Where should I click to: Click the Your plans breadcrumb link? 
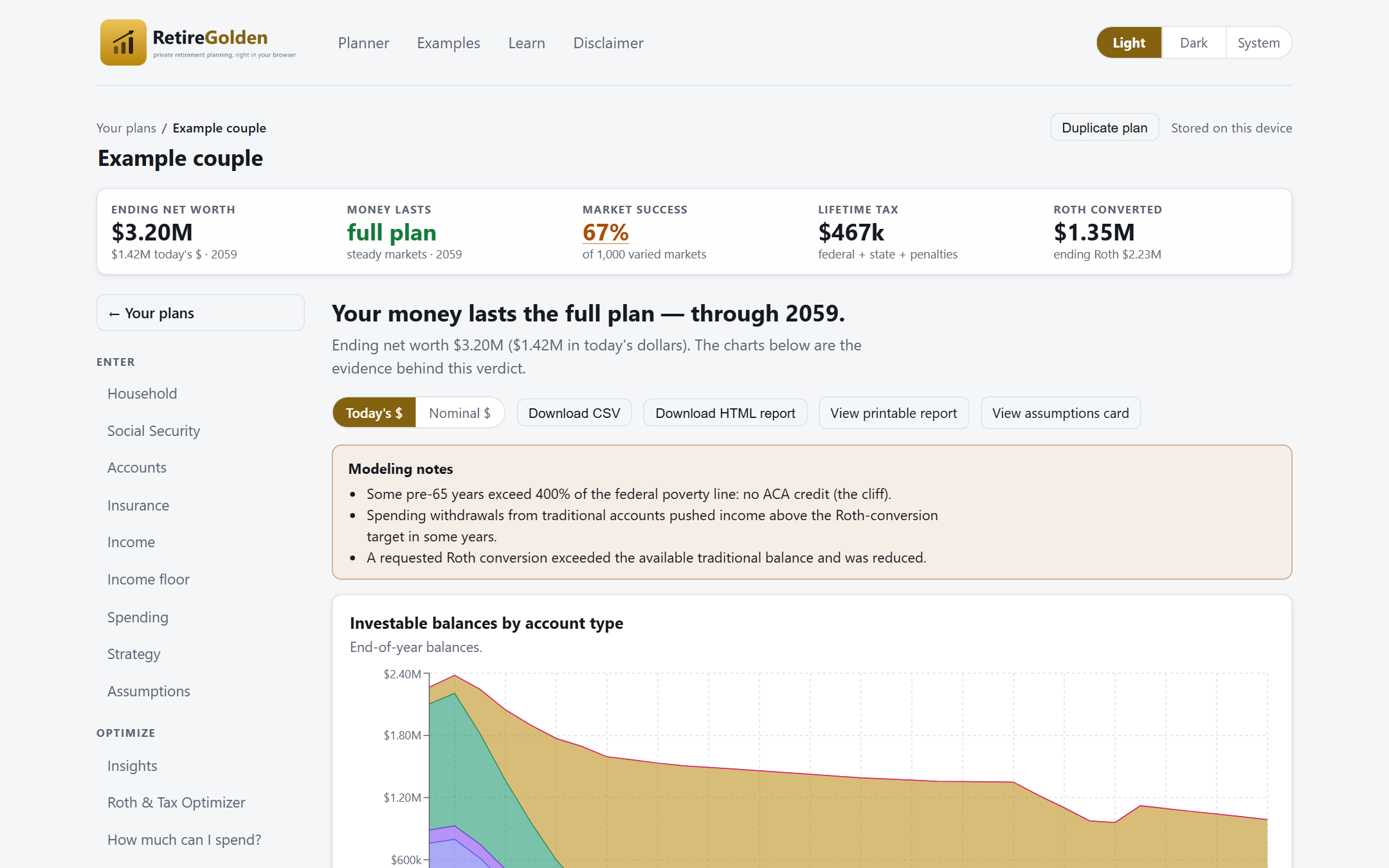pos(126,128)
